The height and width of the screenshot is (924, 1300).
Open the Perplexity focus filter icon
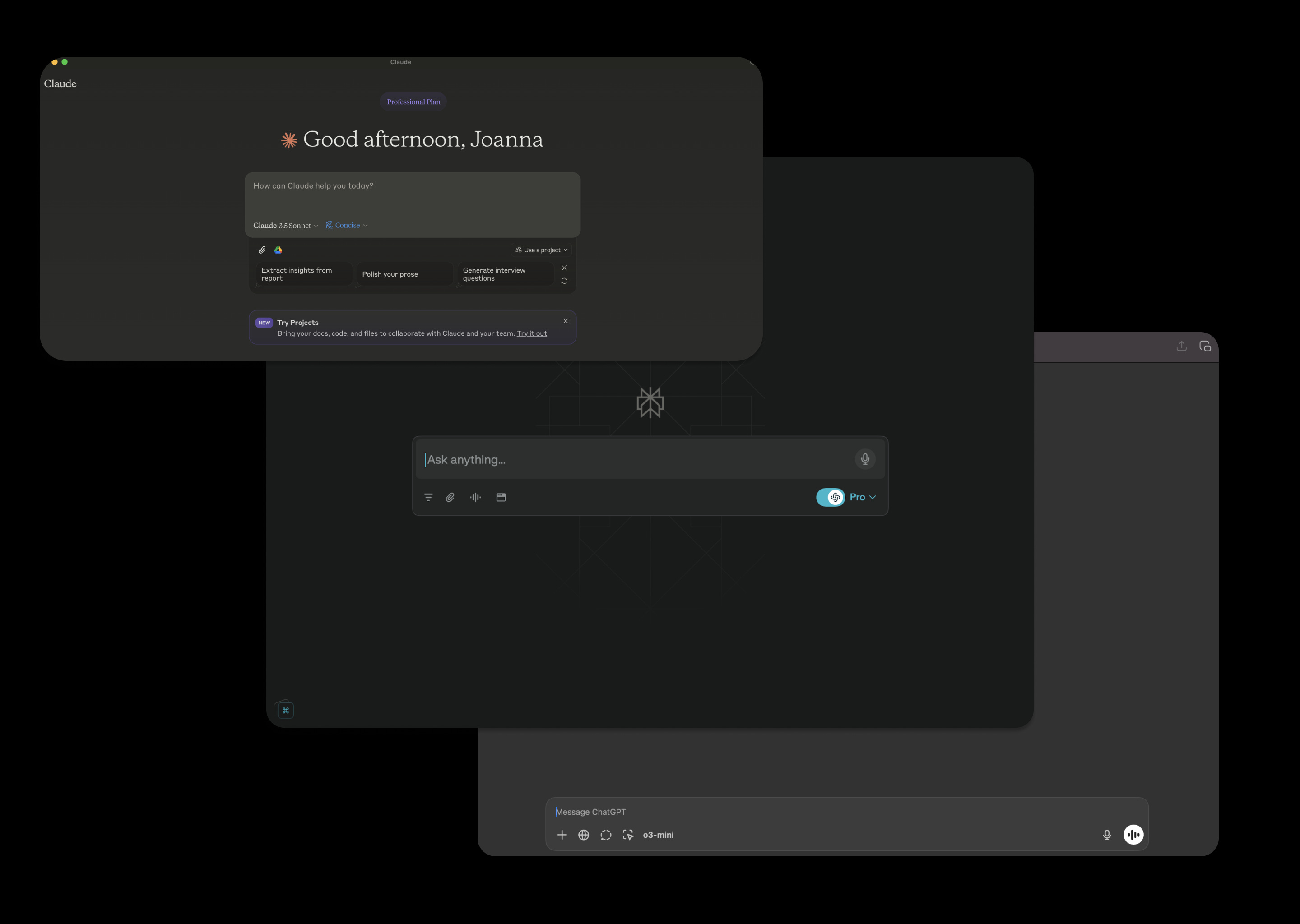[428, 497]
